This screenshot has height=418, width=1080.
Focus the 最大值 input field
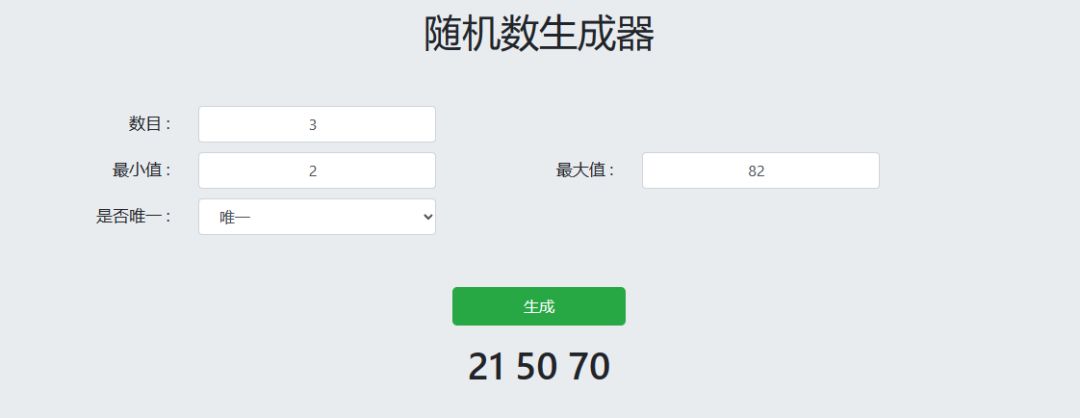(x=760, y=171)
